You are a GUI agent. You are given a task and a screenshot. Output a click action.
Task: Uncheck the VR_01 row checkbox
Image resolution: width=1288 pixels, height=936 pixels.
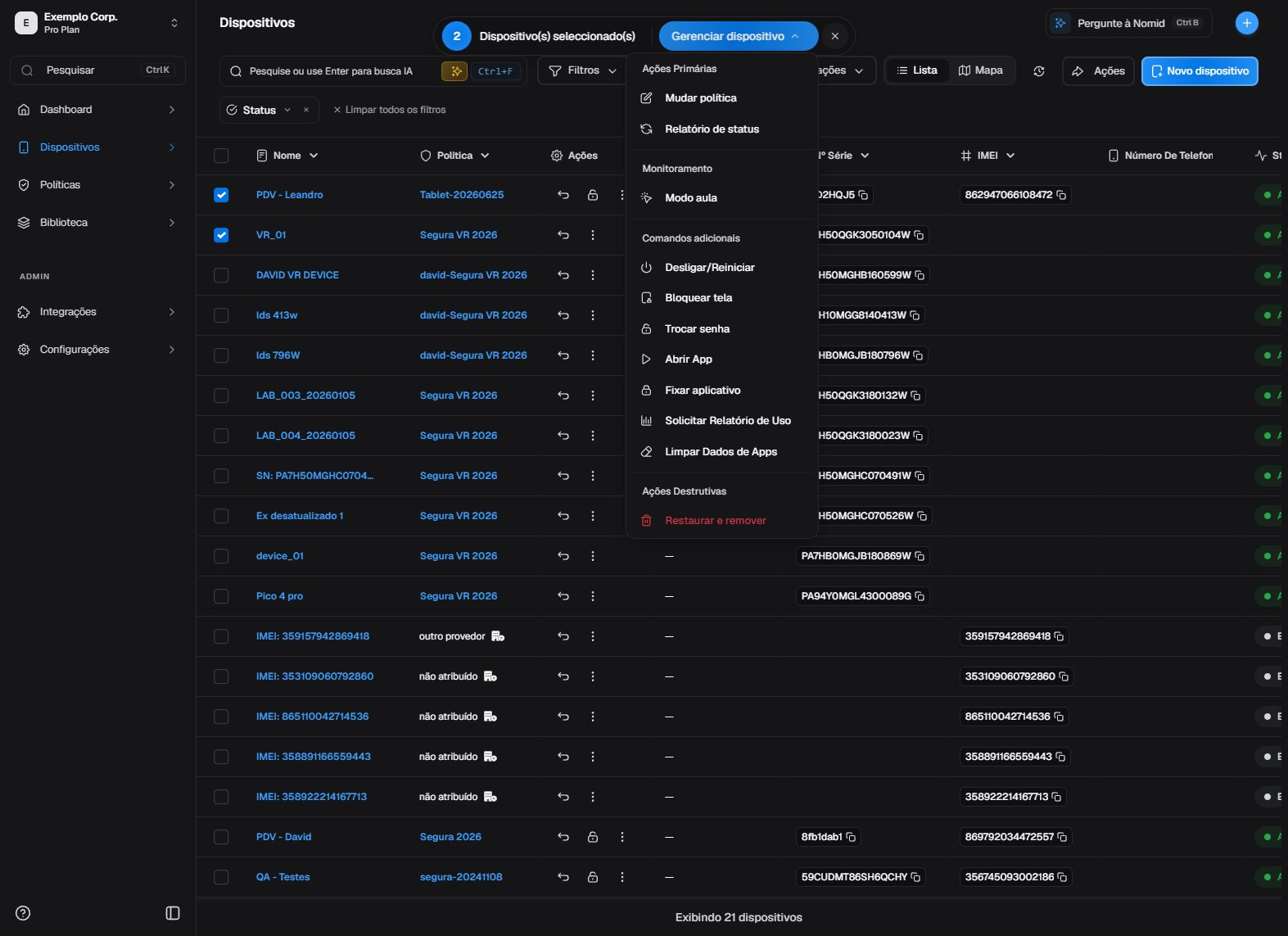tap(221, 235)
